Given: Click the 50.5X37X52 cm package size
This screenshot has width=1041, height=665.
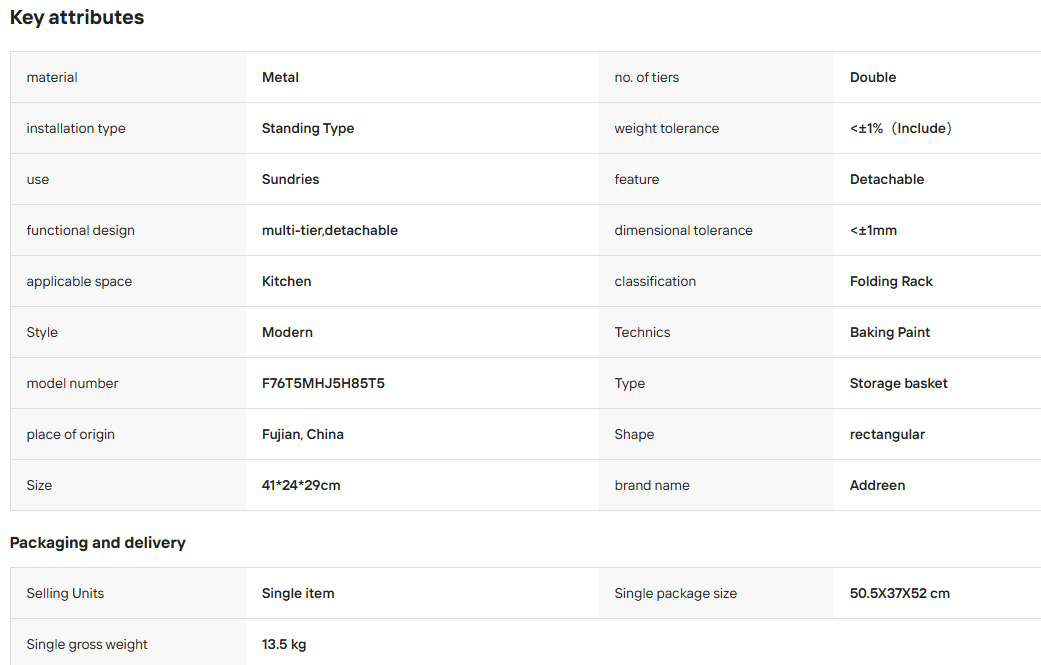Looking at the screenshot, I should click(900, 593).
